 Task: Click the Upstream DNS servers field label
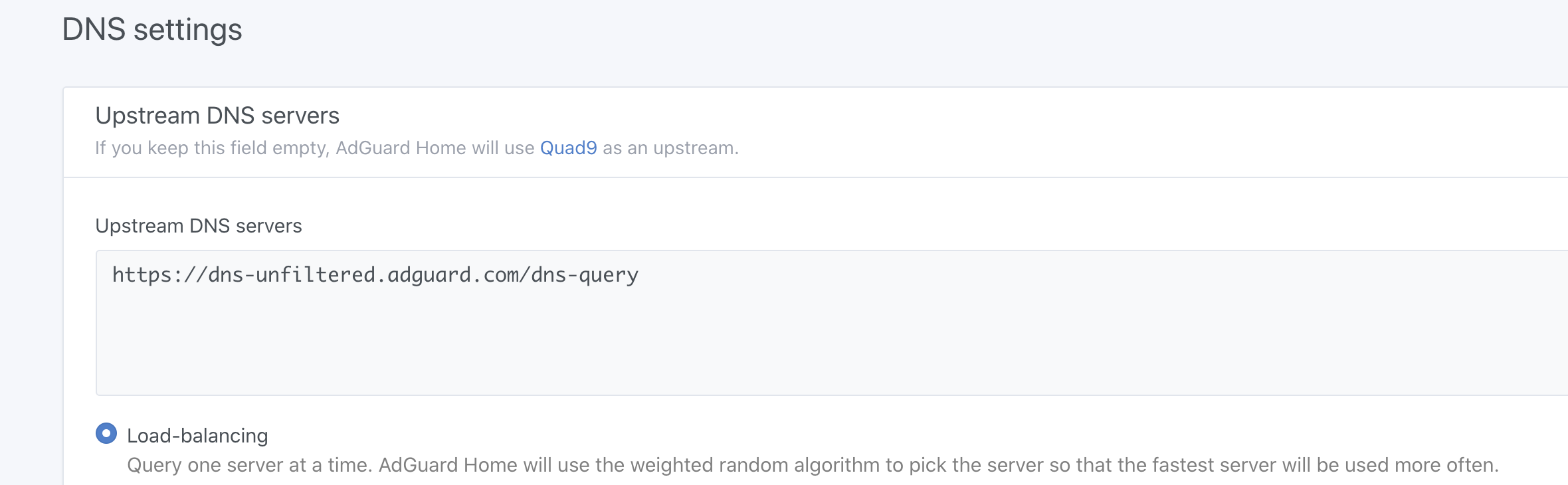(x=198, y=226)
